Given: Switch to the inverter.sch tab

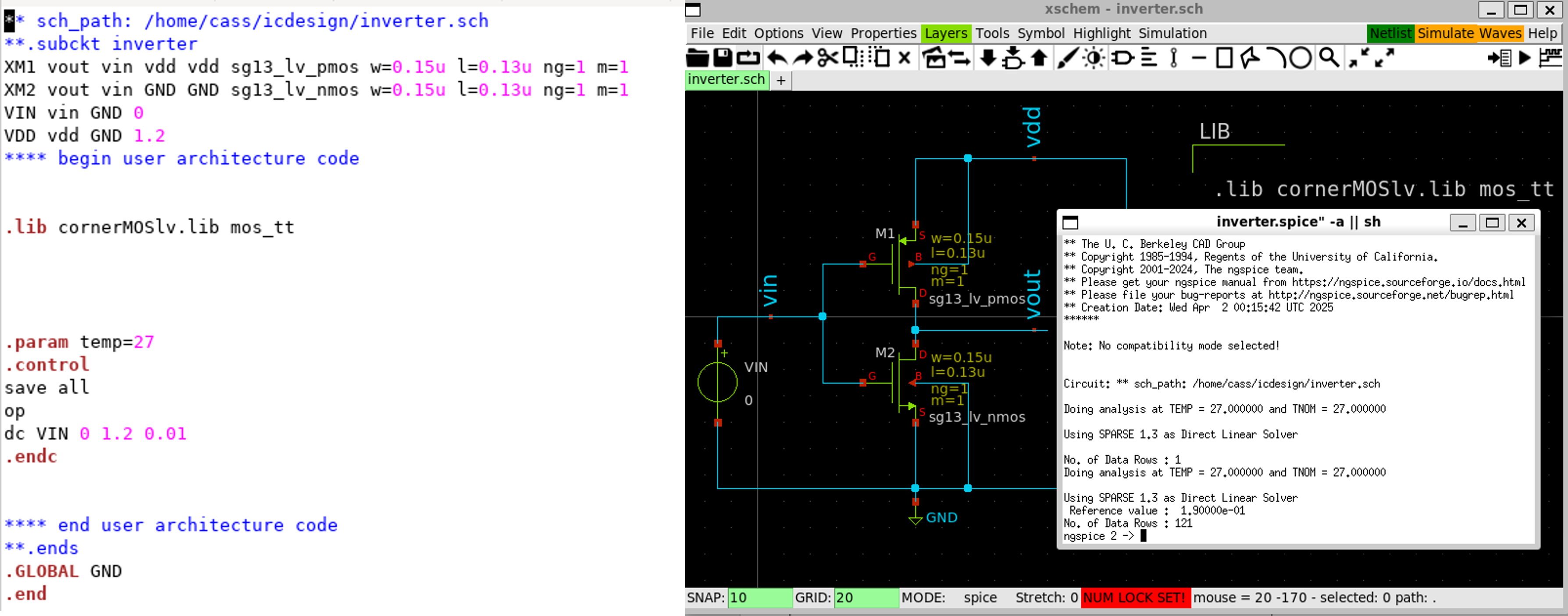Looking at the screenshot, I should [x=726, y=80].
